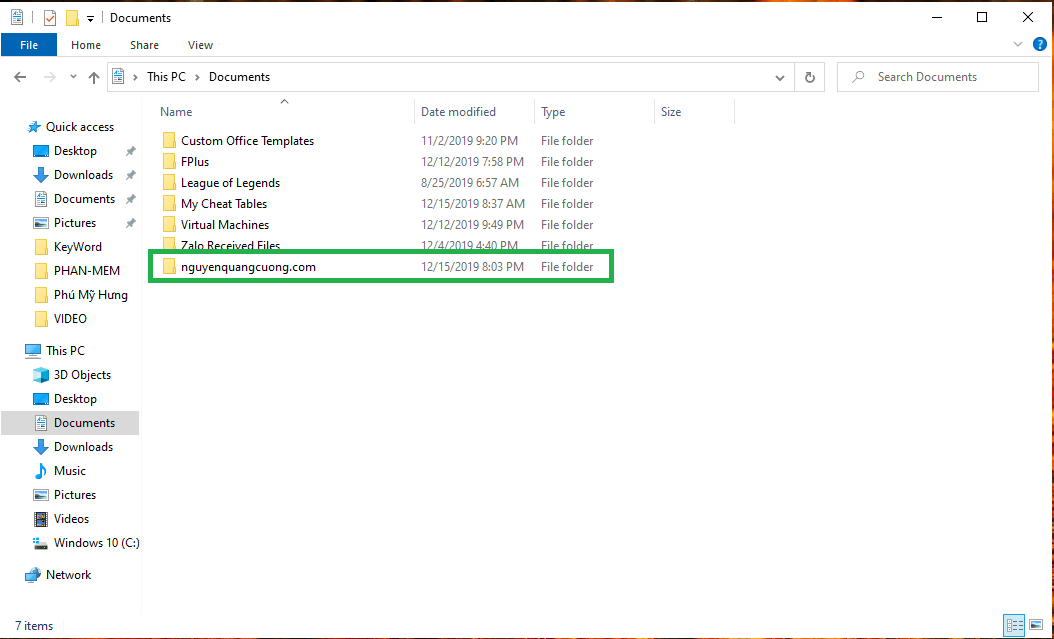Screen dimensions: 1054x639
Task: Switch to the View ribbon tab
Action: pyautogui.click(x=200, y=45)
